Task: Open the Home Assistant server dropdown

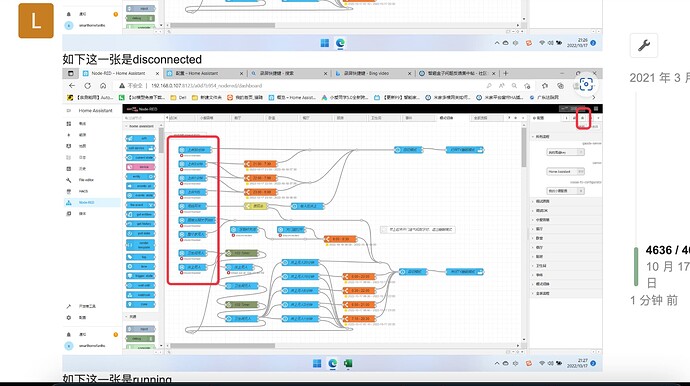Action: 565,171
